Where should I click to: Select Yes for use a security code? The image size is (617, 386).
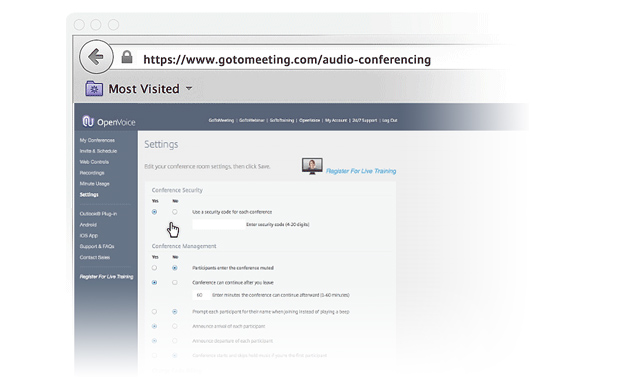click(154, 212)
